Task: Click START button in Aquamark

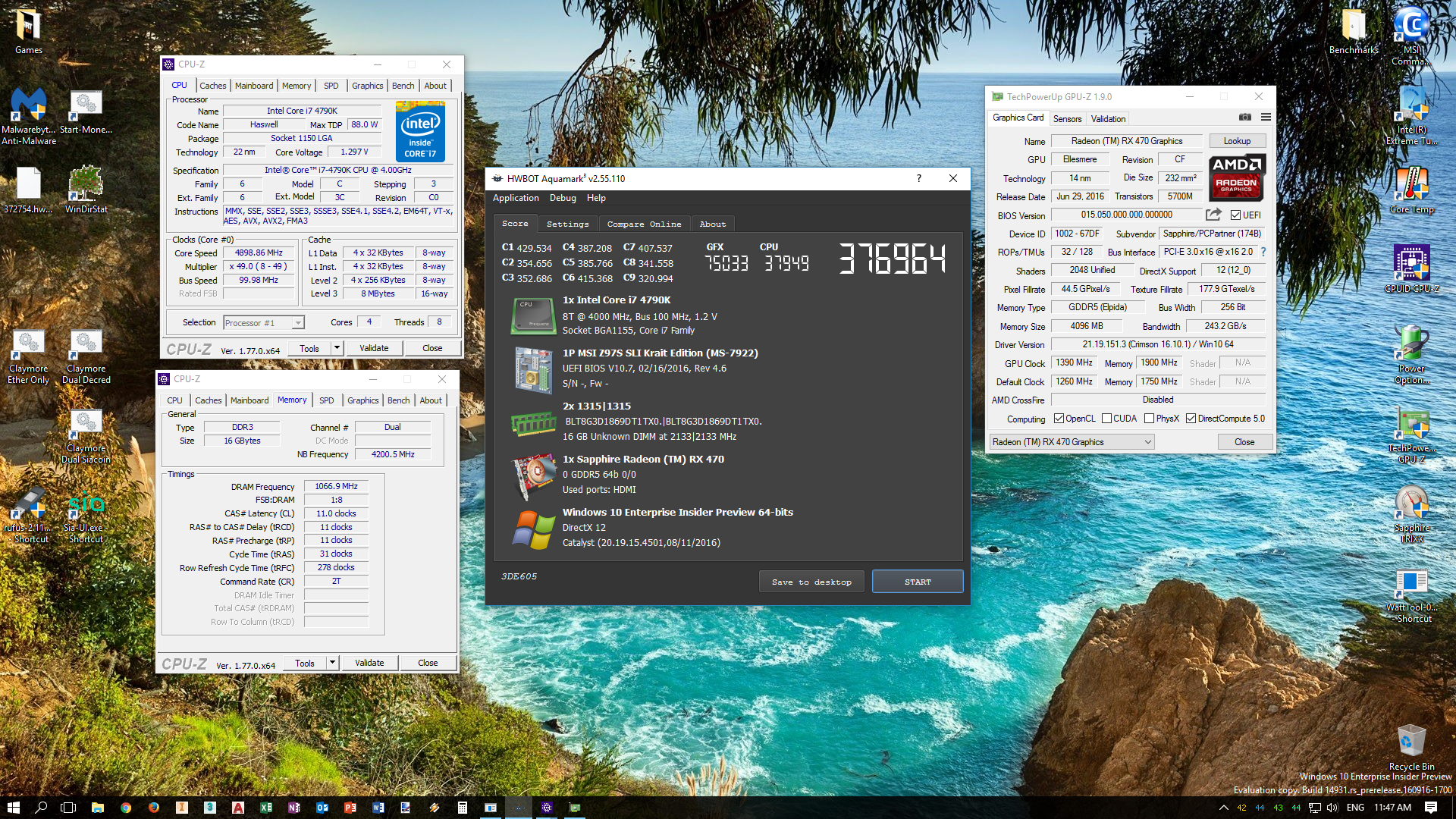Action: pyautogui.click(x=918, y=582)
